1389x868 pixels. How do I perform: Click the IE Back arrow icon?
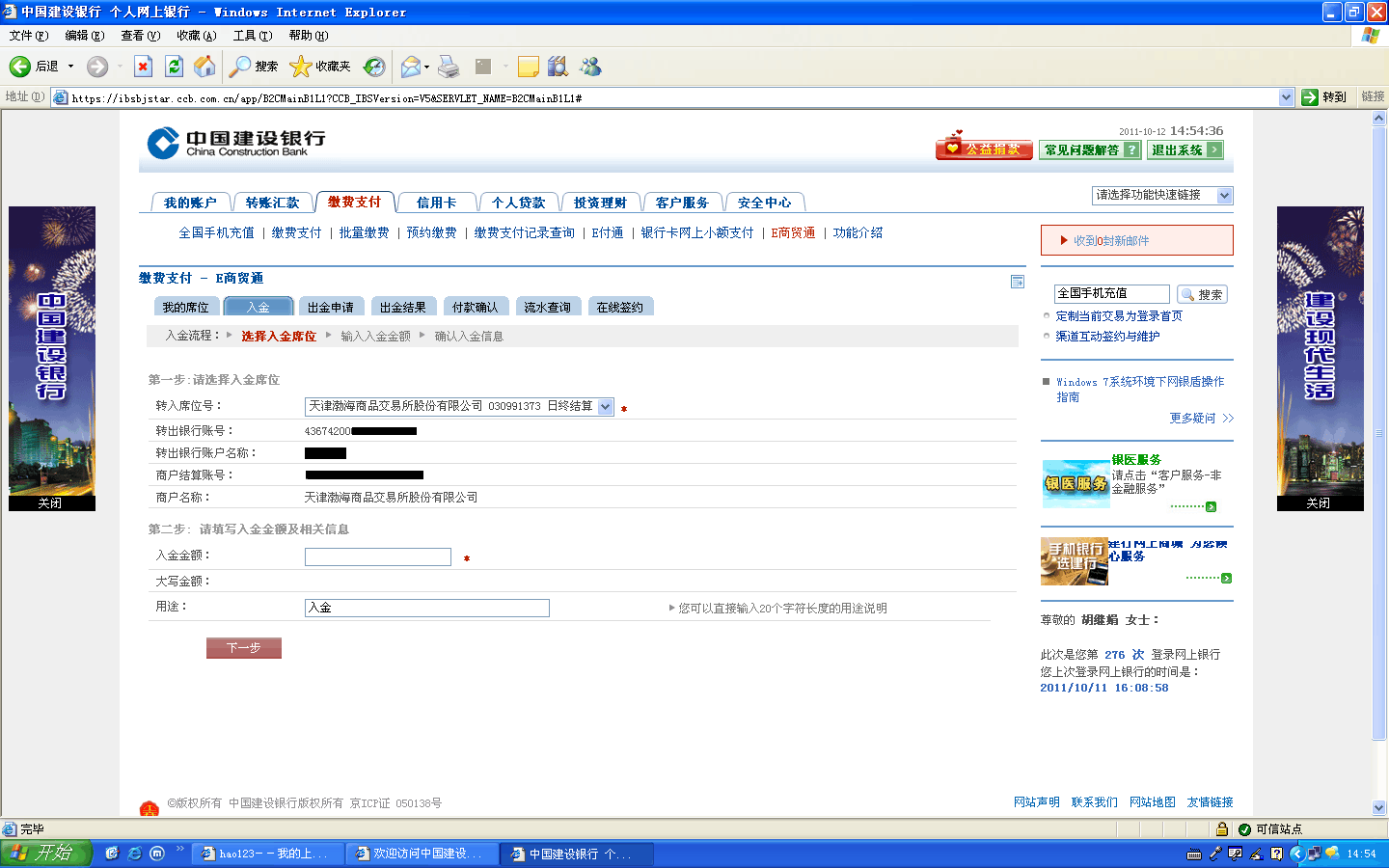click(20, 67)
